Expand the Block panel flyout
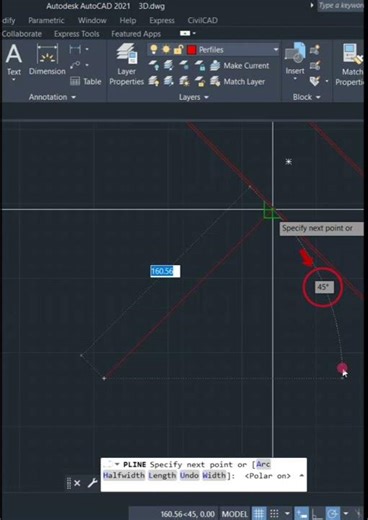Screen dimensions: 368x520 coord(306,97)
